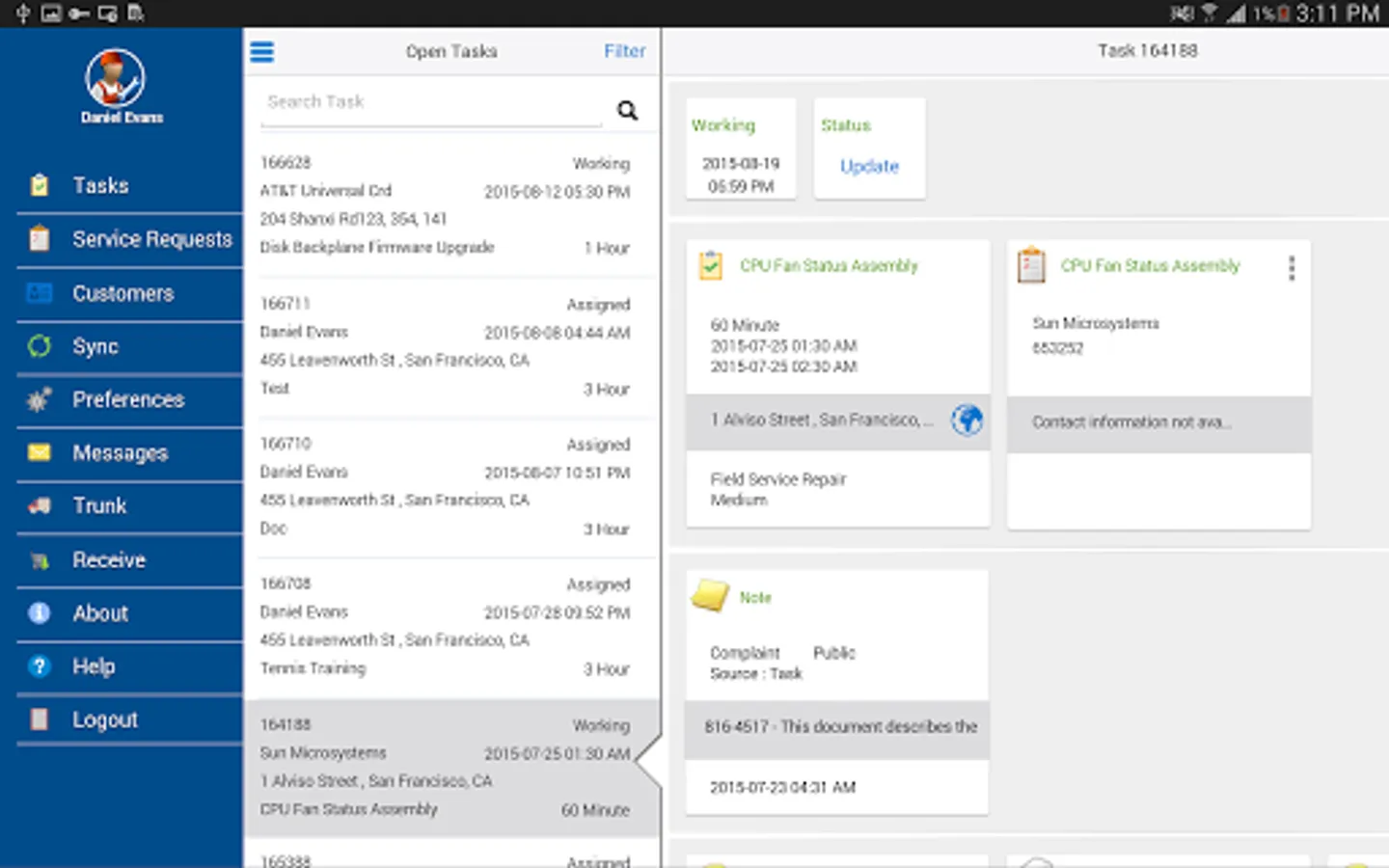Click the Preferences gear icon
Screen dimensions: 1389x868
40,399
